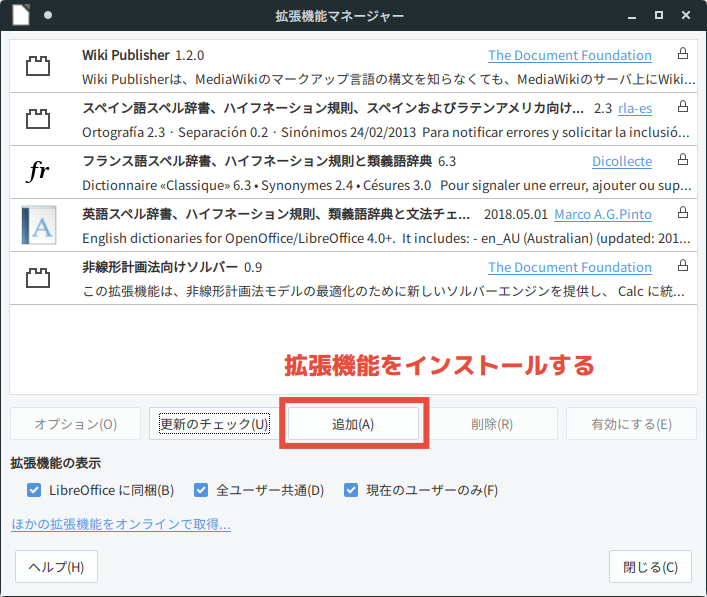The image size is (707, 597).
Task: Click the 非線形計画法向けソルバー extension puzzle icon
Action: coord(38,278)
